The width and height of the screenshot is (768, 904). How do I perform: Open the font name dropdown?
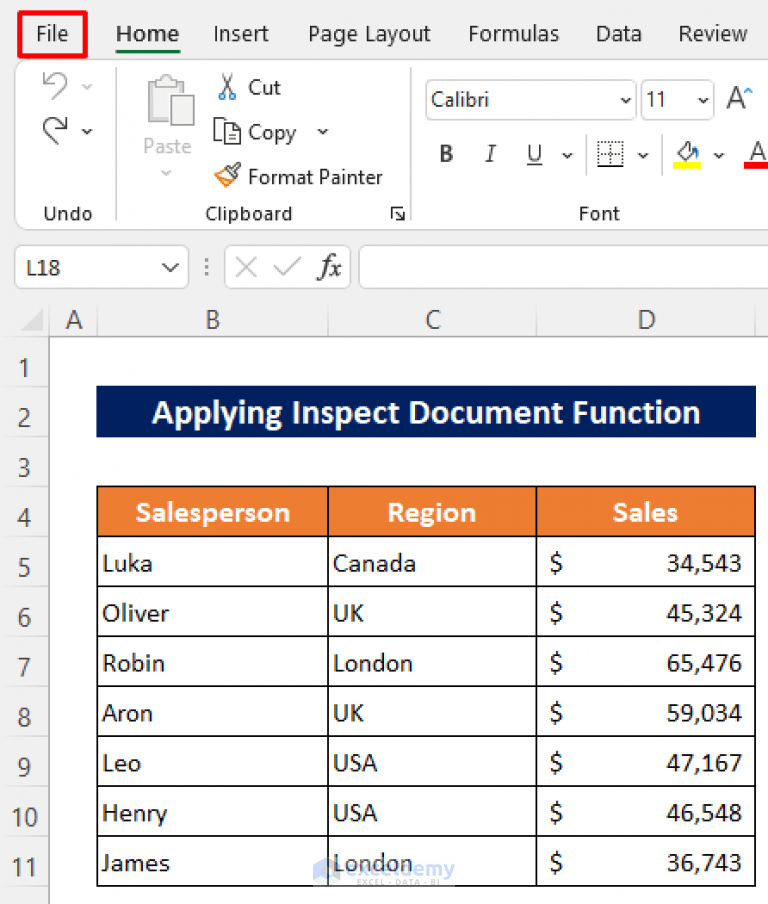pos(623,100)
